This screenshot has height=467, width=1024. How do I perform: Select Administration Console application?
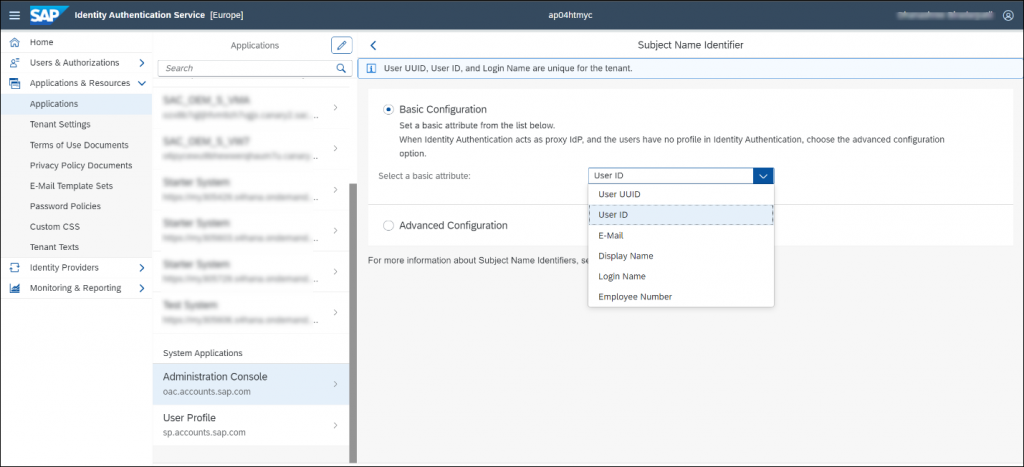[x=251, y=384]
